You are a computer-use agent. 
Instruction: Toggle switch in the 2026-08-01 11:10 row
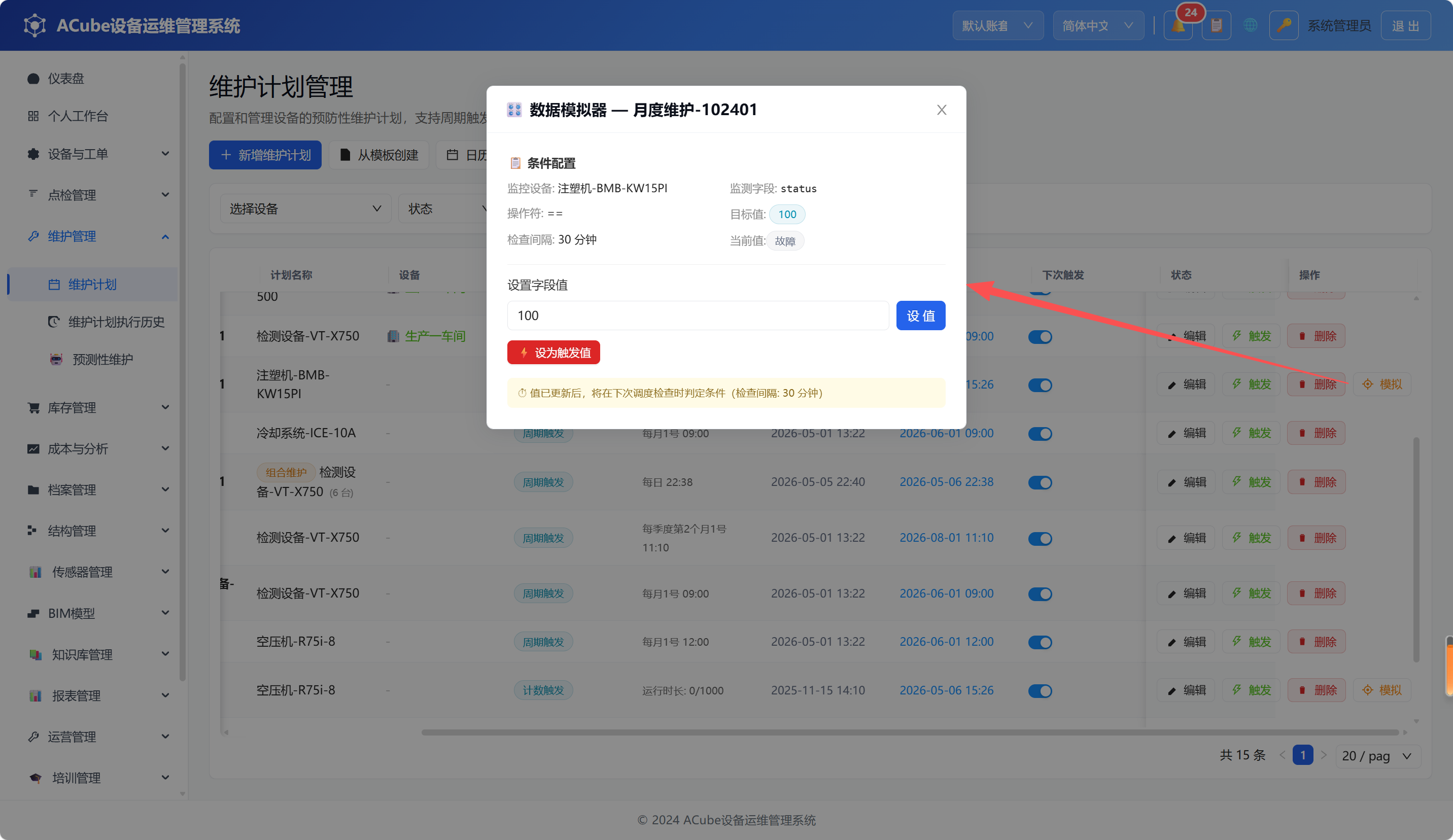click(x=1040, y=539)
